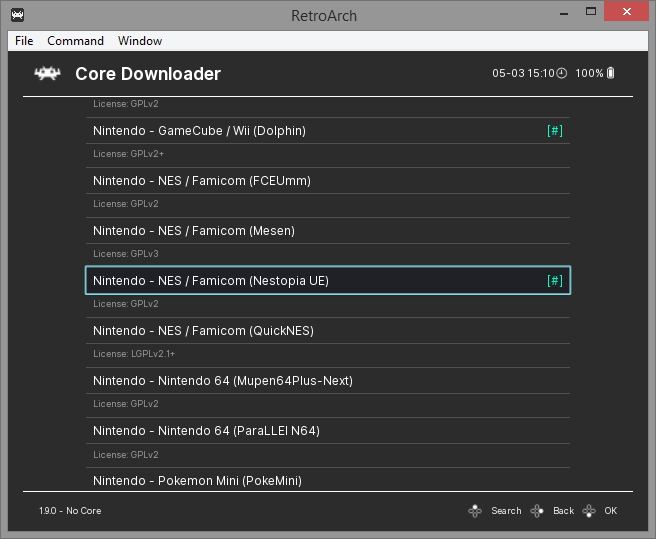The height and width of the screenshot is (539, 656).
Task: Click the RetroArch window title bar icon
Action: pos(17,15)
